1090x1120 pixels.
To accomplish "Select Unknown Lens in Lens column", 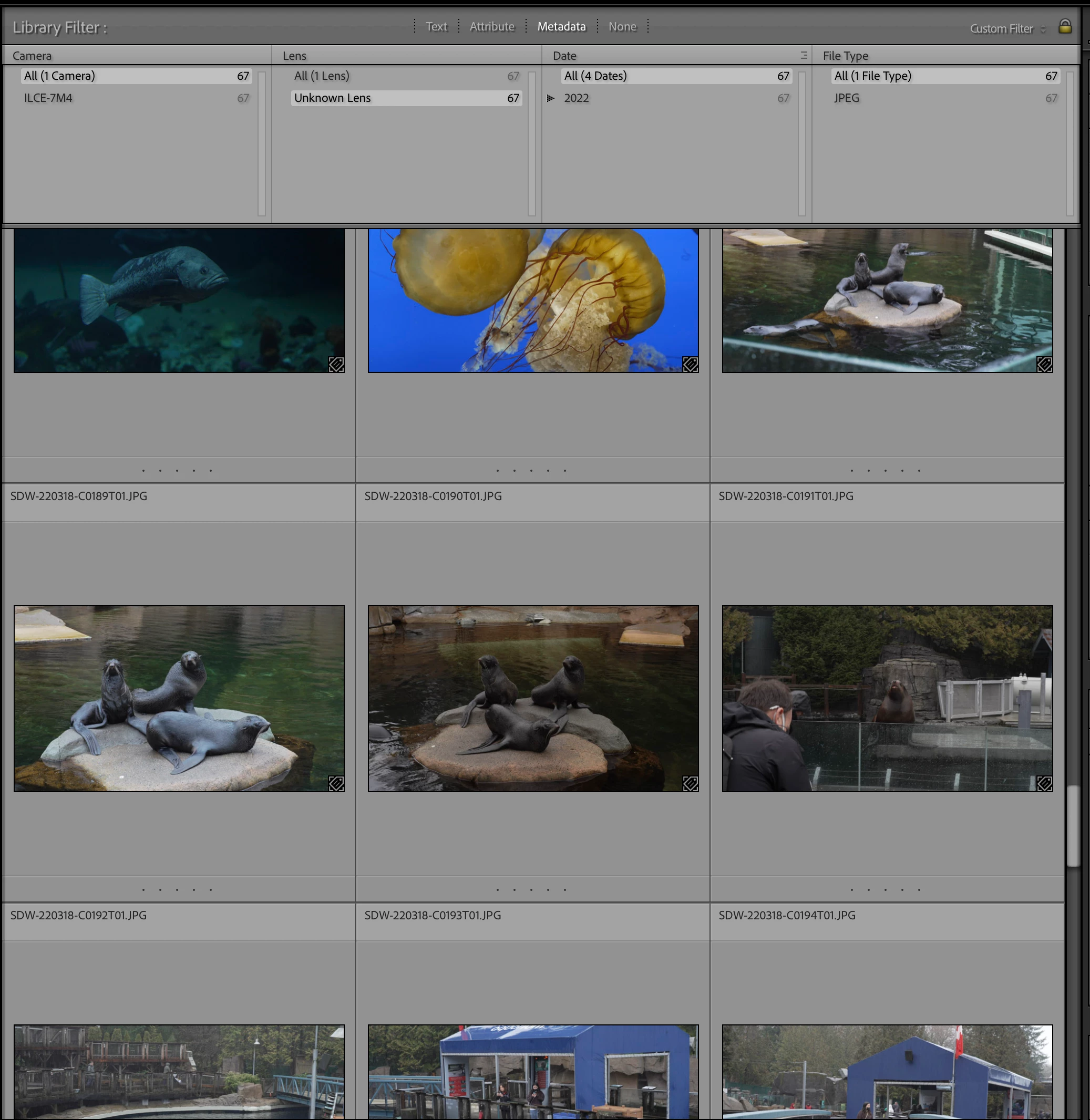I will point(332,98).
